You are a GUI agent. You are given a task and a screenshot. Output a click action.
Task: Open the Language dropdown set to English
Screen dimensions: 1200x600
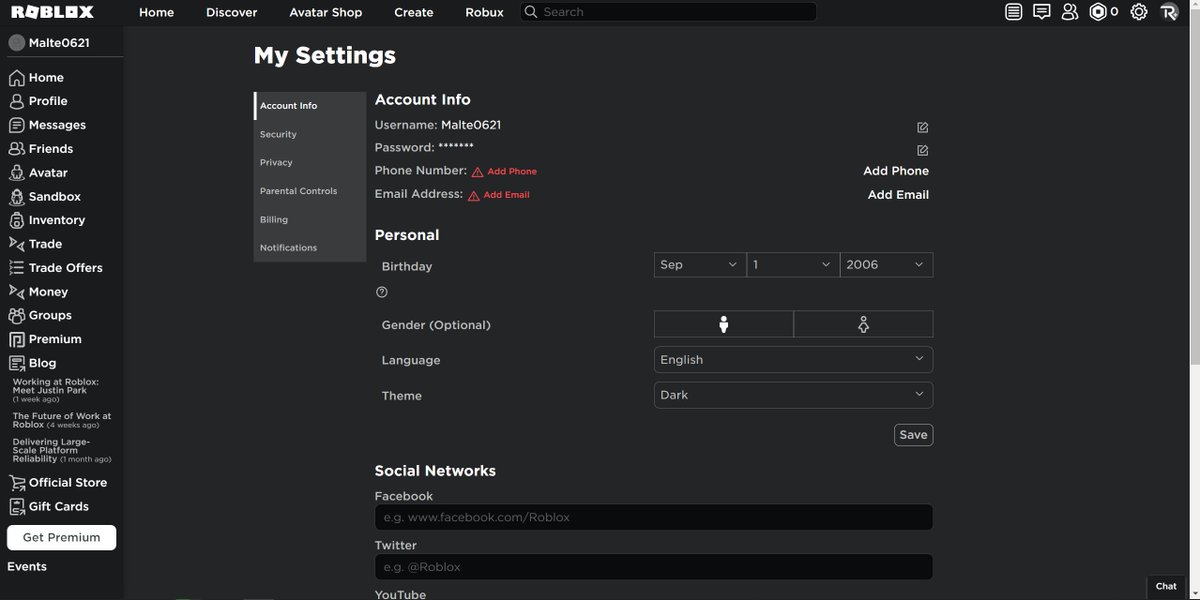(793, 360)
